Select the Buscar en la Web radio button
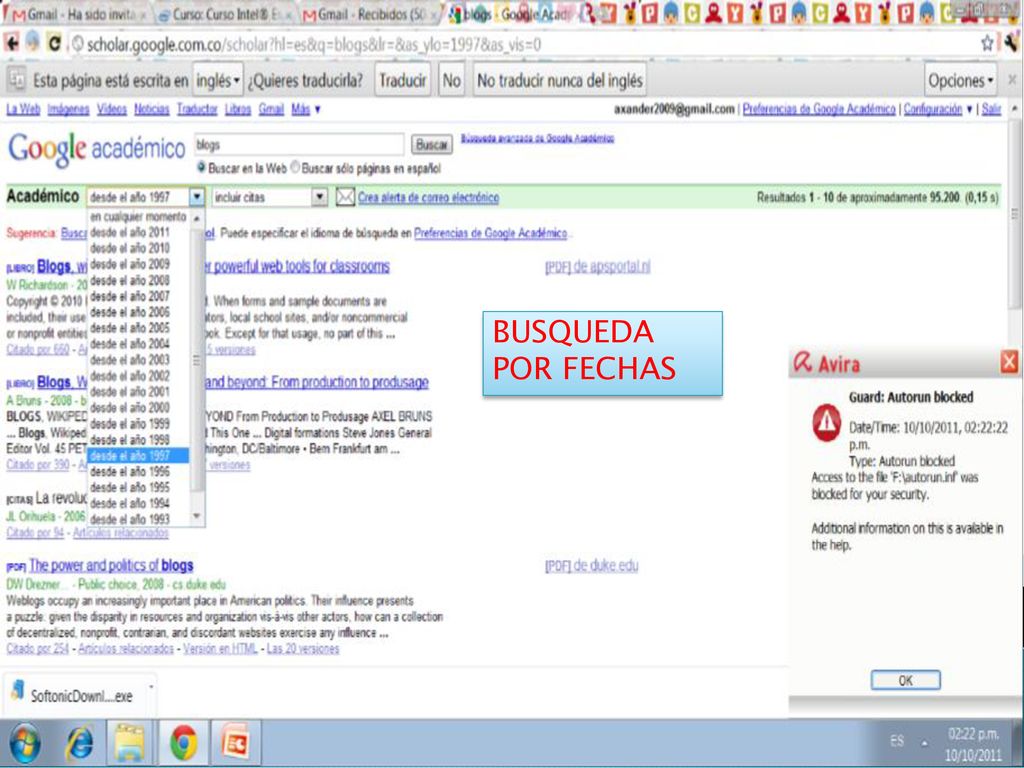Screen dimensions: 1024x768 click(201, 168)
